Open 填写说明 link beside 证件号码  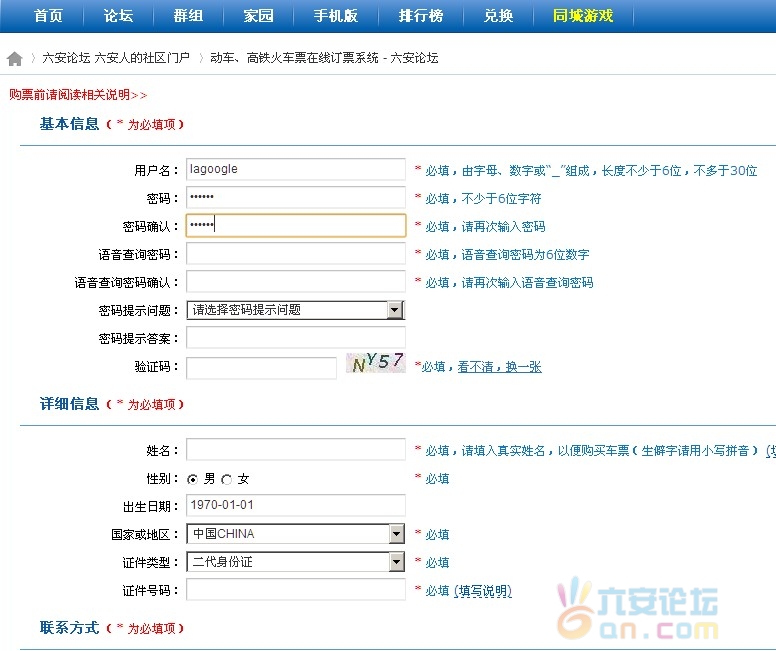point(483,591)
